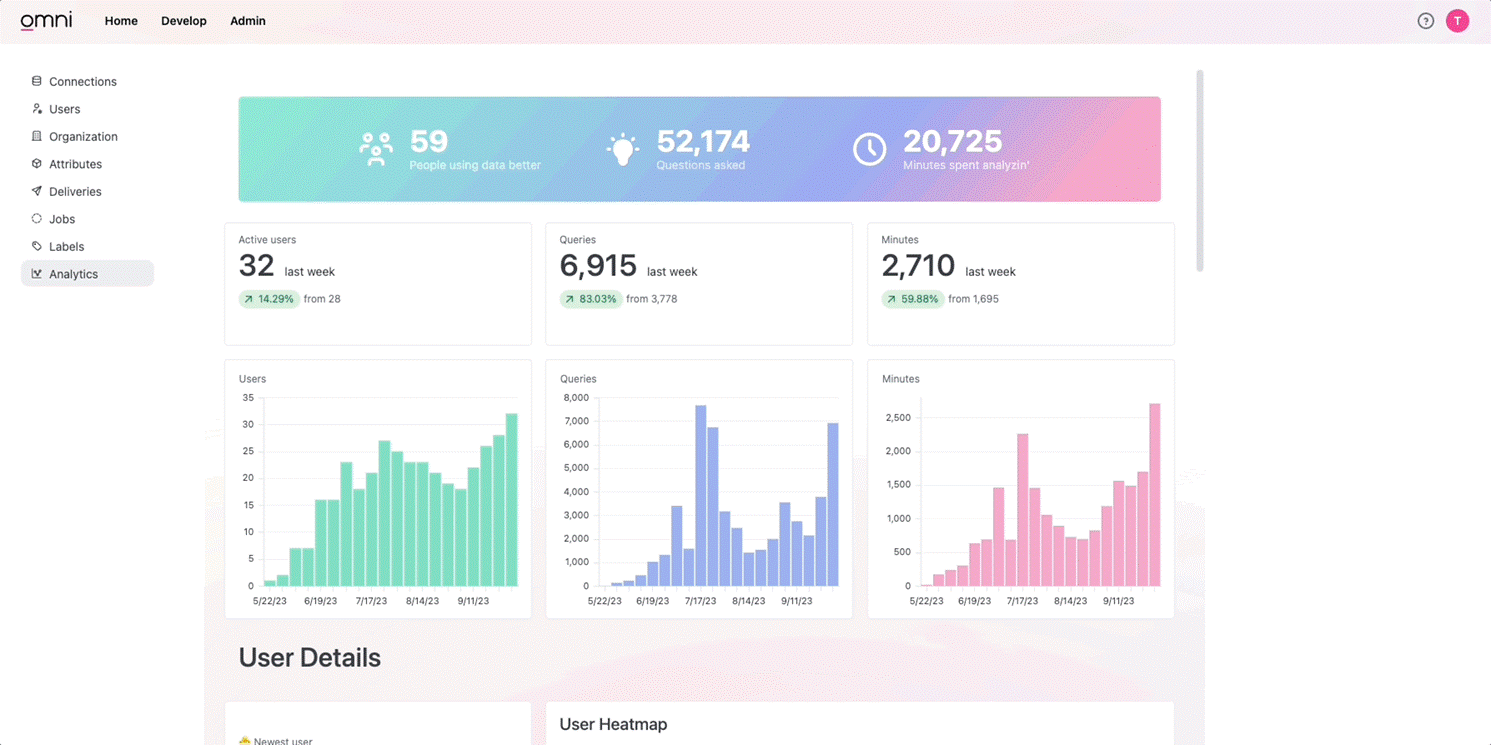The height and width of the screenshot is (745, 1491).
Task: Open the Develop menu item
Action: (x=184, y=21)
